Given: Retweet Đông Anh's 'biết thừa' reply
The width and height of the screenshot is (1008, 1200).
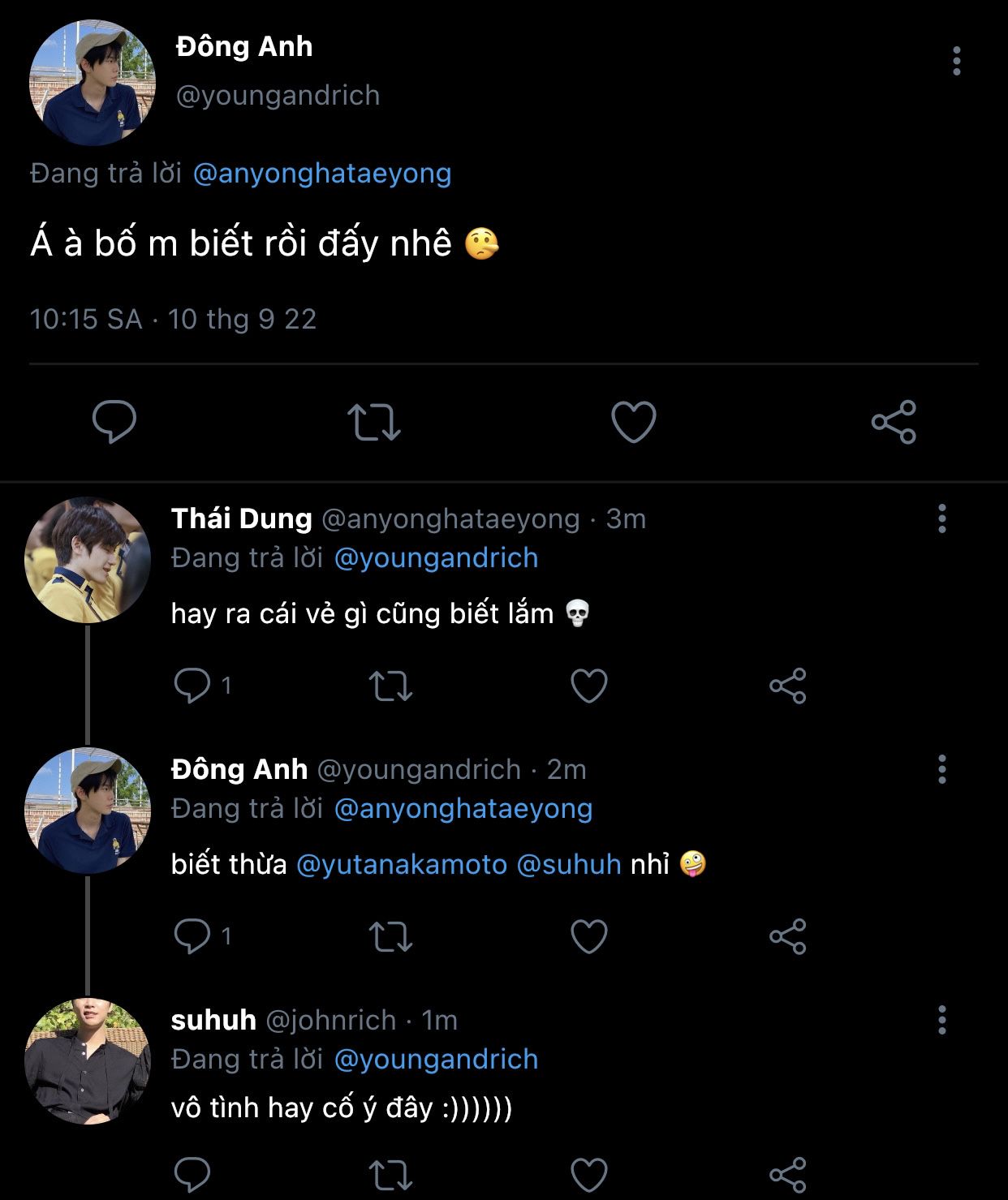Looking at the screenshot, I should pos(390,937).
